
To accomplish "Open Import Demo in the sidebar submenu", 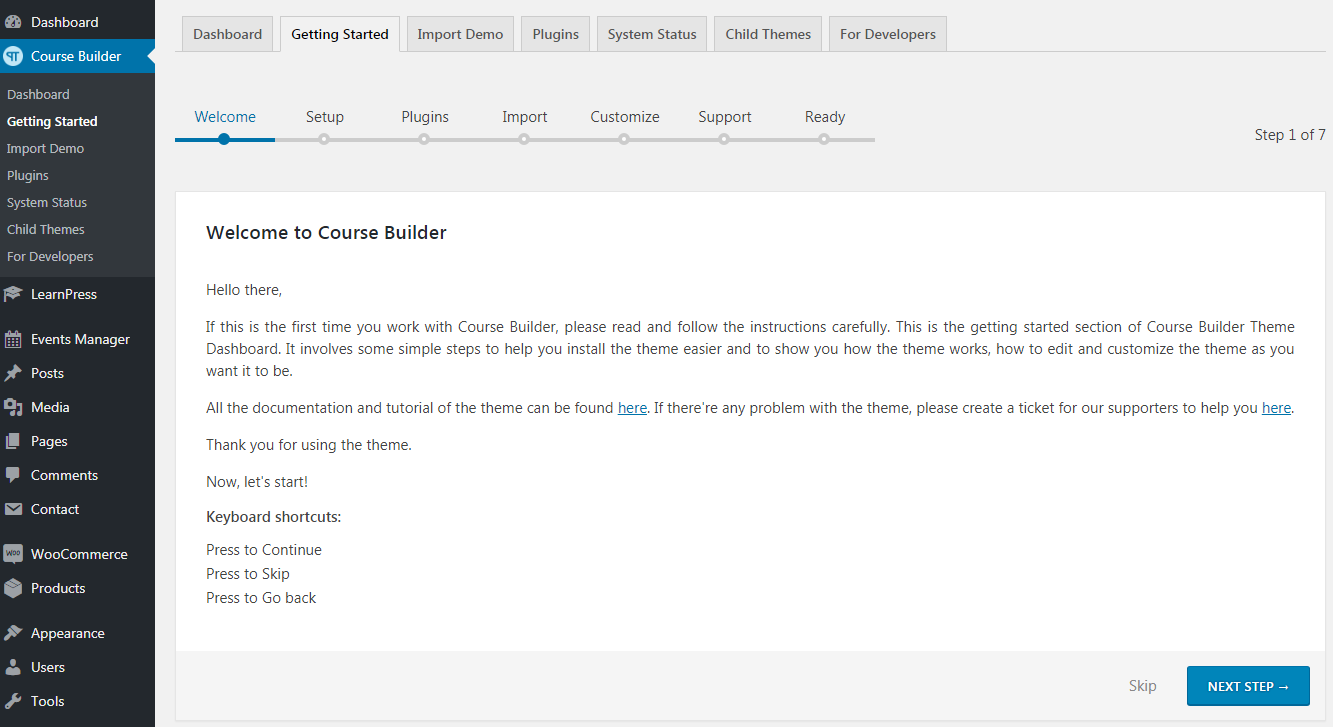I will (45, 148).
